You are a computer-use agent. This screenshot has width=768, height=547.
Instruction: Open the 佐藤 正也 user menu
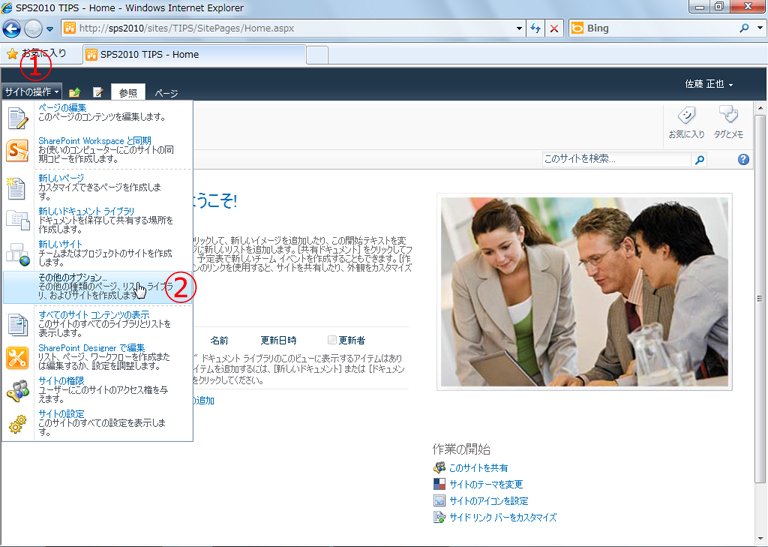point(708,84)
